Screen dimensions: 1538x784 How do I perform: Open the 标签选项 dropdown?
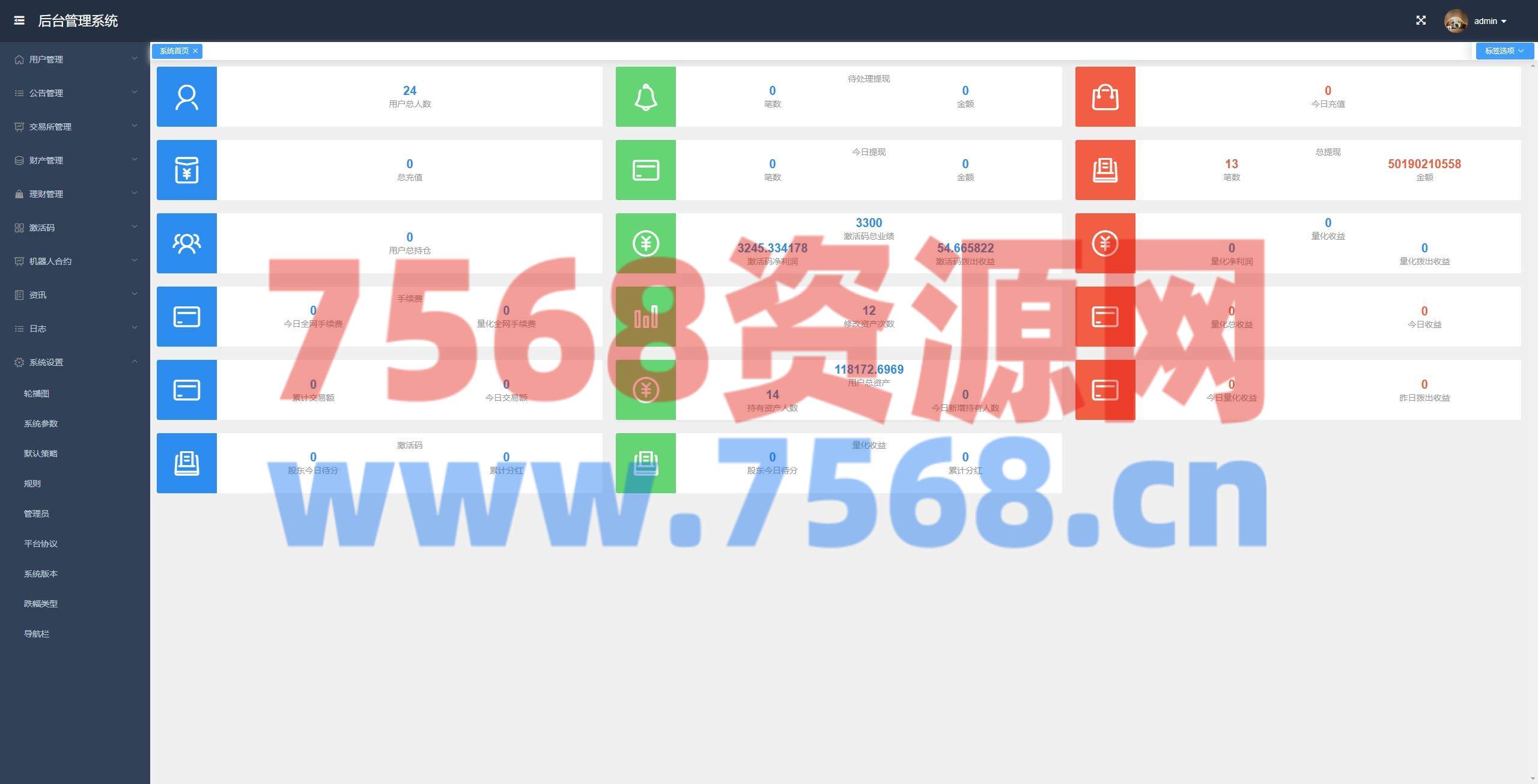(x=1504, y=51)
